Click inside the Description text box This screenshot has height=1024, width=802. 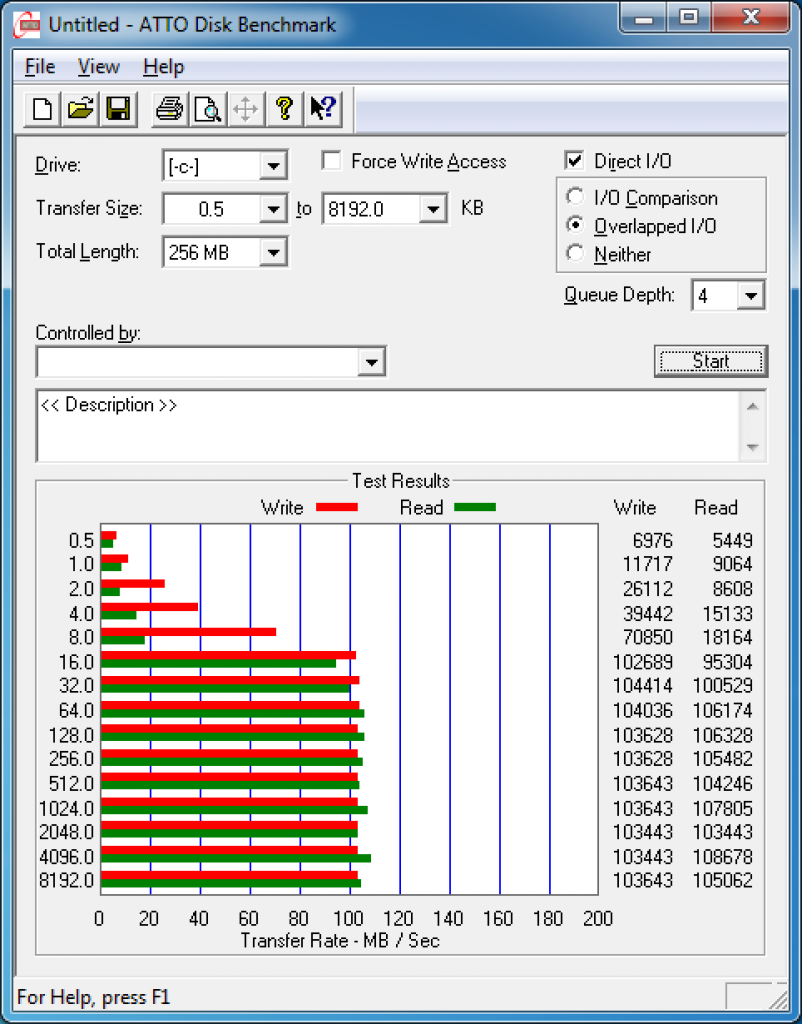pos(388,426)
